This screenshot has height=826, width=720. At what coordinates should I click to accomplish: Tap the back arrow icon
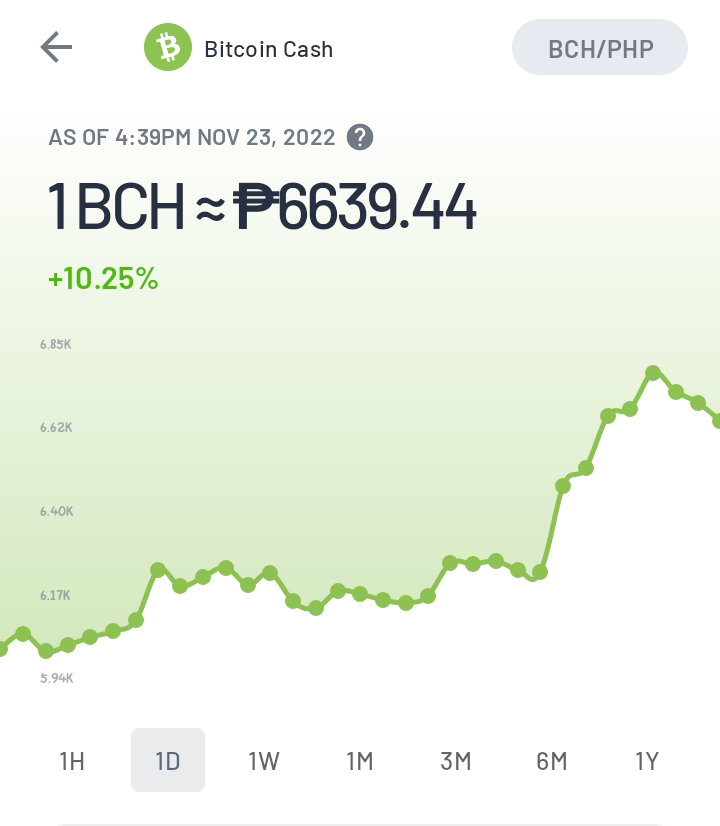click(x=56, y=47)
